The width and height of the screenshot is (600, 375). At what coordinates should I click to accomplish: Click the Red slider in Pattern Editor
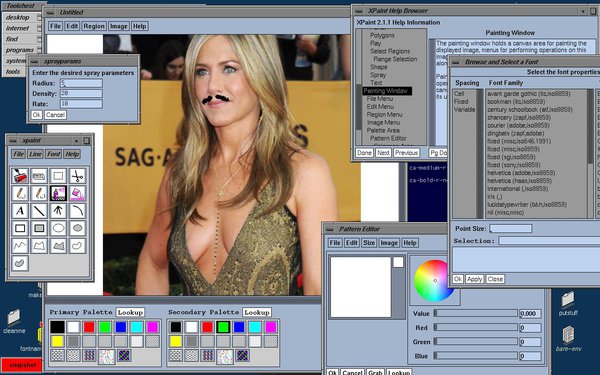[476, 328]
